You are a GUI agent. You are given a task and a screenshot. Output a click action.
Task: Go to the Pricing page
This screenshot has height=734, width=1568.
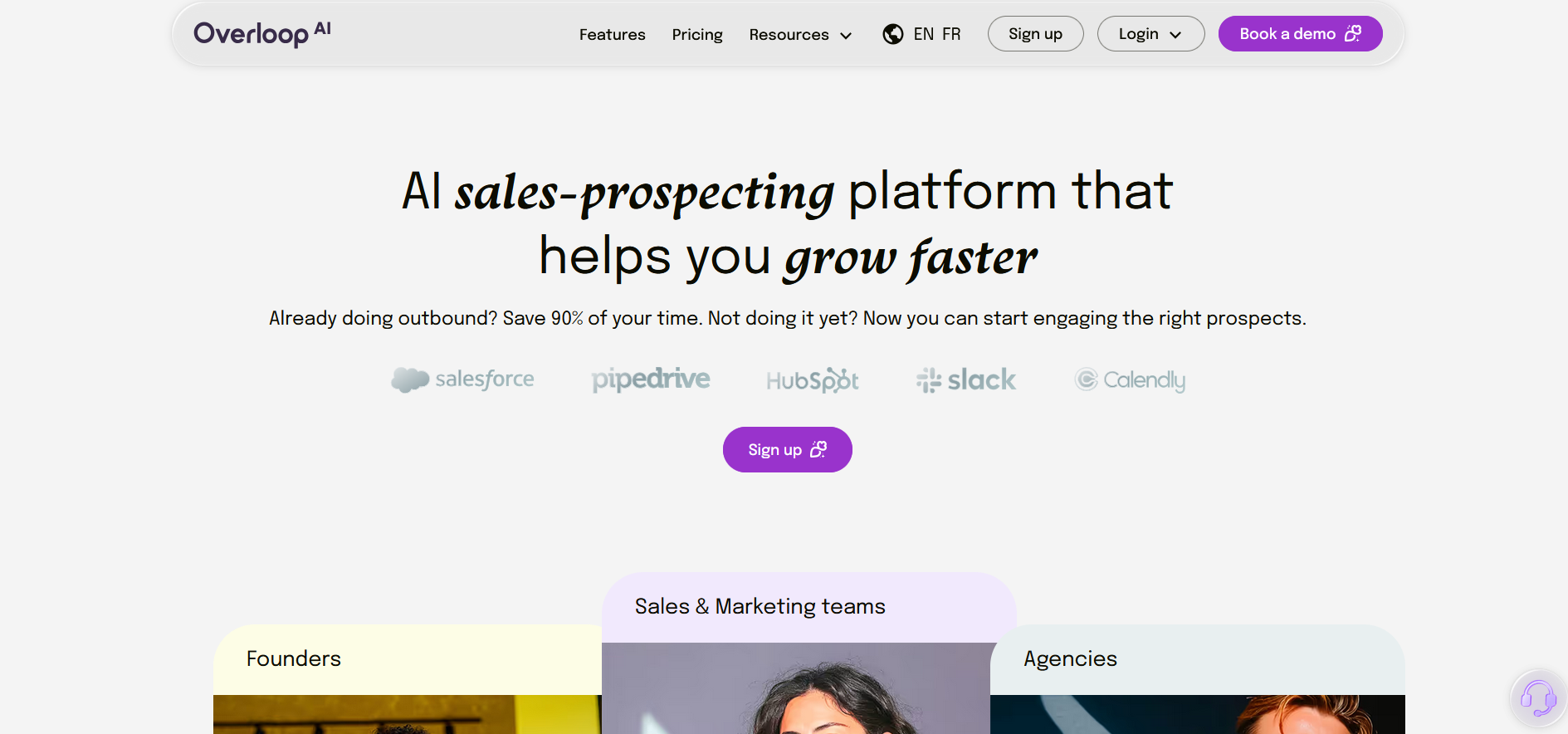click(697, 35)
